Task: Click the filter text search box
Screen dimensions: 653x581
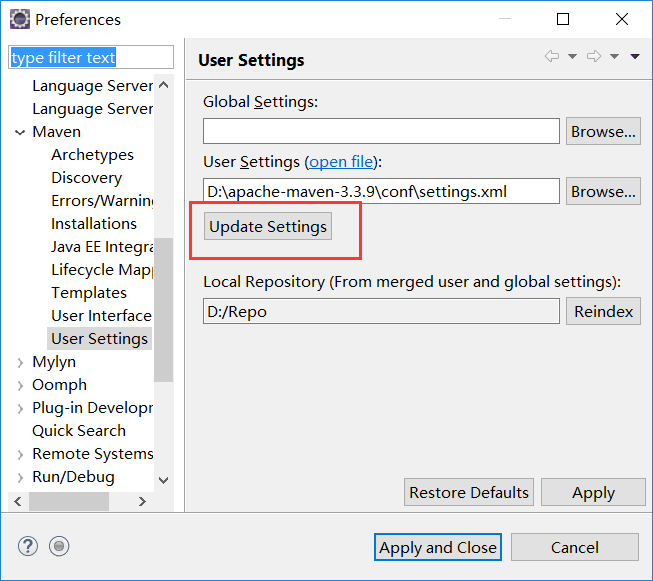Action: [x=91, y=58]
